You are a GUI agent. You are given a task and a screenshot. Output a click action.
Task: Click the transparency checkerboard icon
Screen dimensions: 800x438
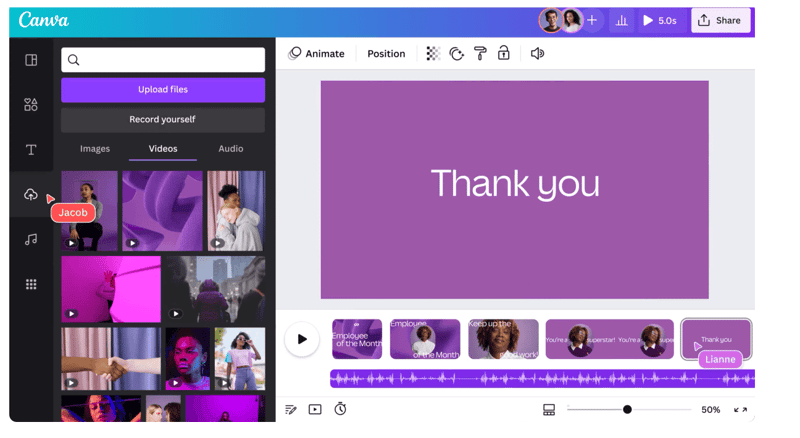pos(433,54)
